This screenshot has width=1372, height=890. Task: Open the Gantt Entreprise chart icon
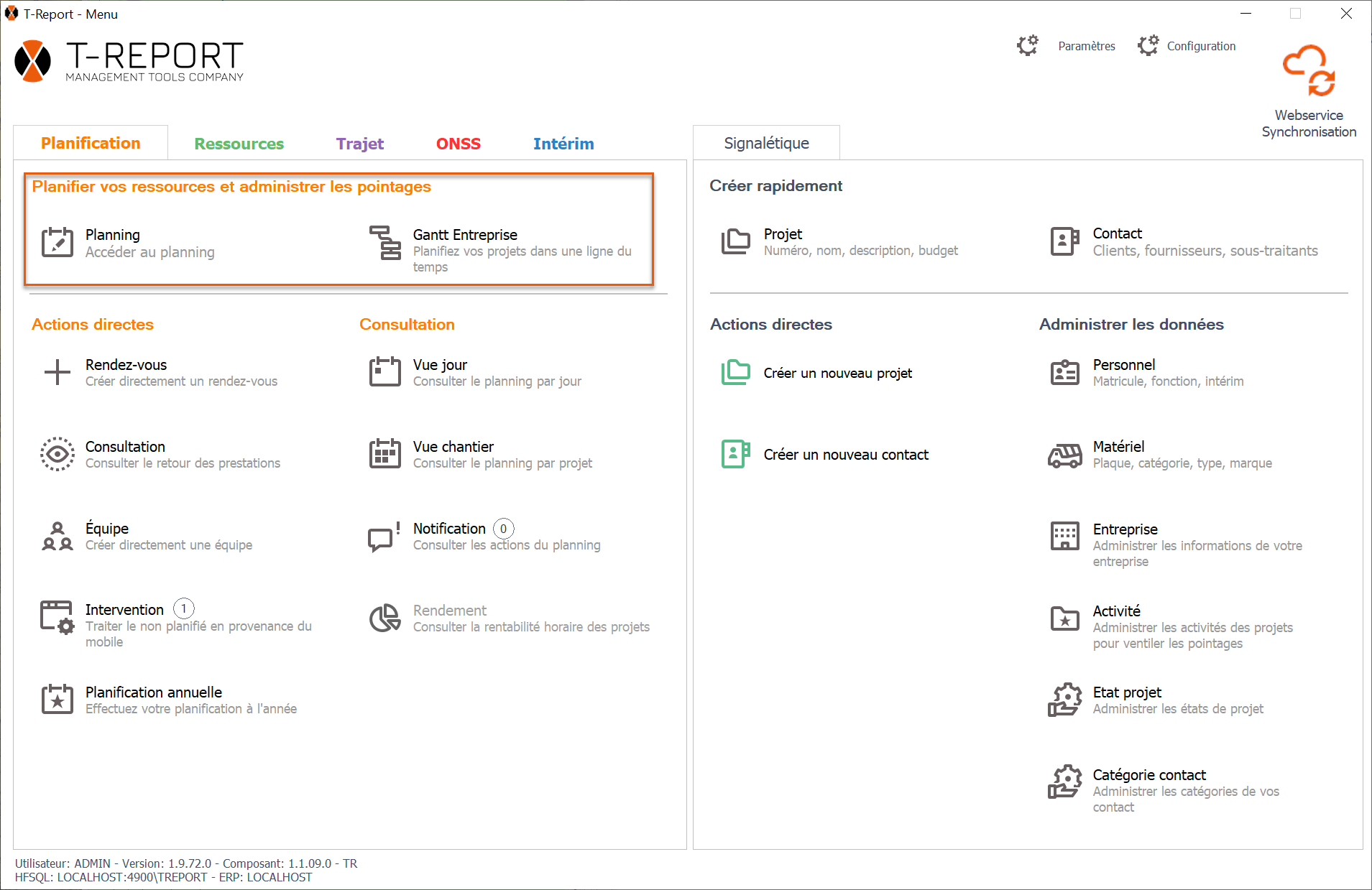click(385, 243)
